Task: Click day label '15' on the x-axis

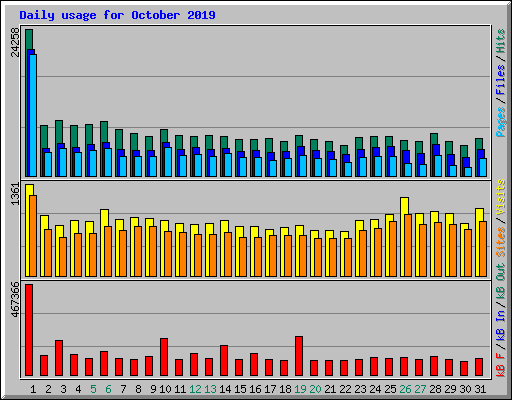Action: pos(240,389)
